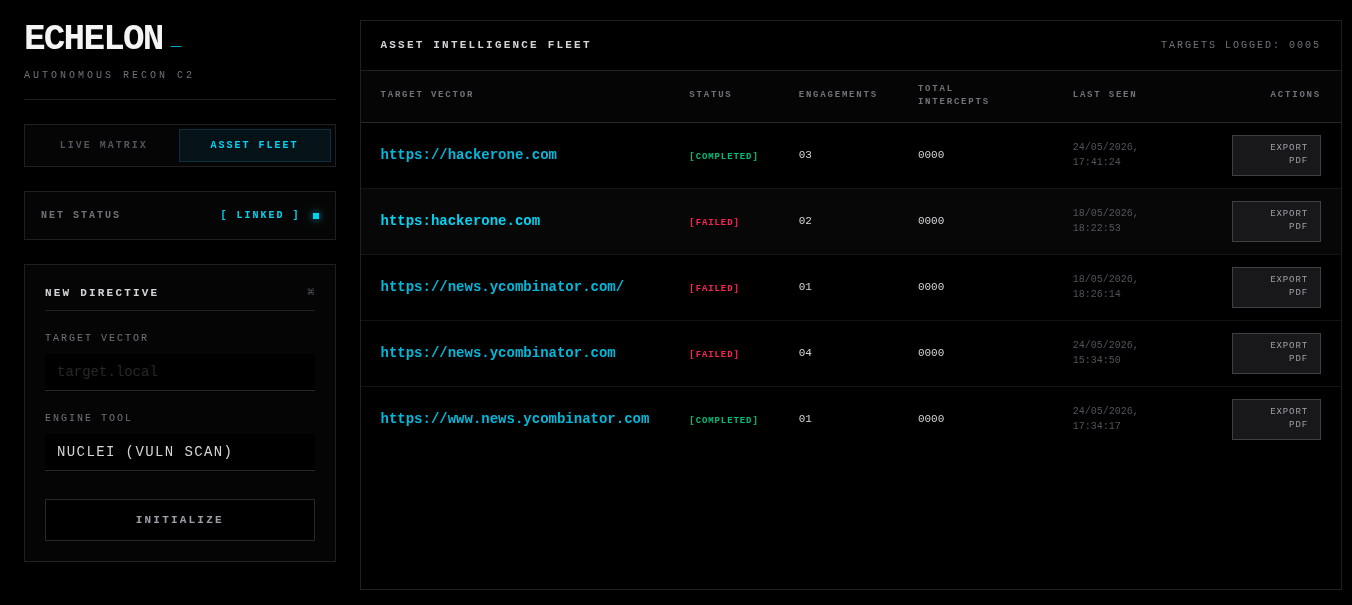Export PDF for https:hackerone.com failed row
1352x605 pixels.
(1276, 221)
